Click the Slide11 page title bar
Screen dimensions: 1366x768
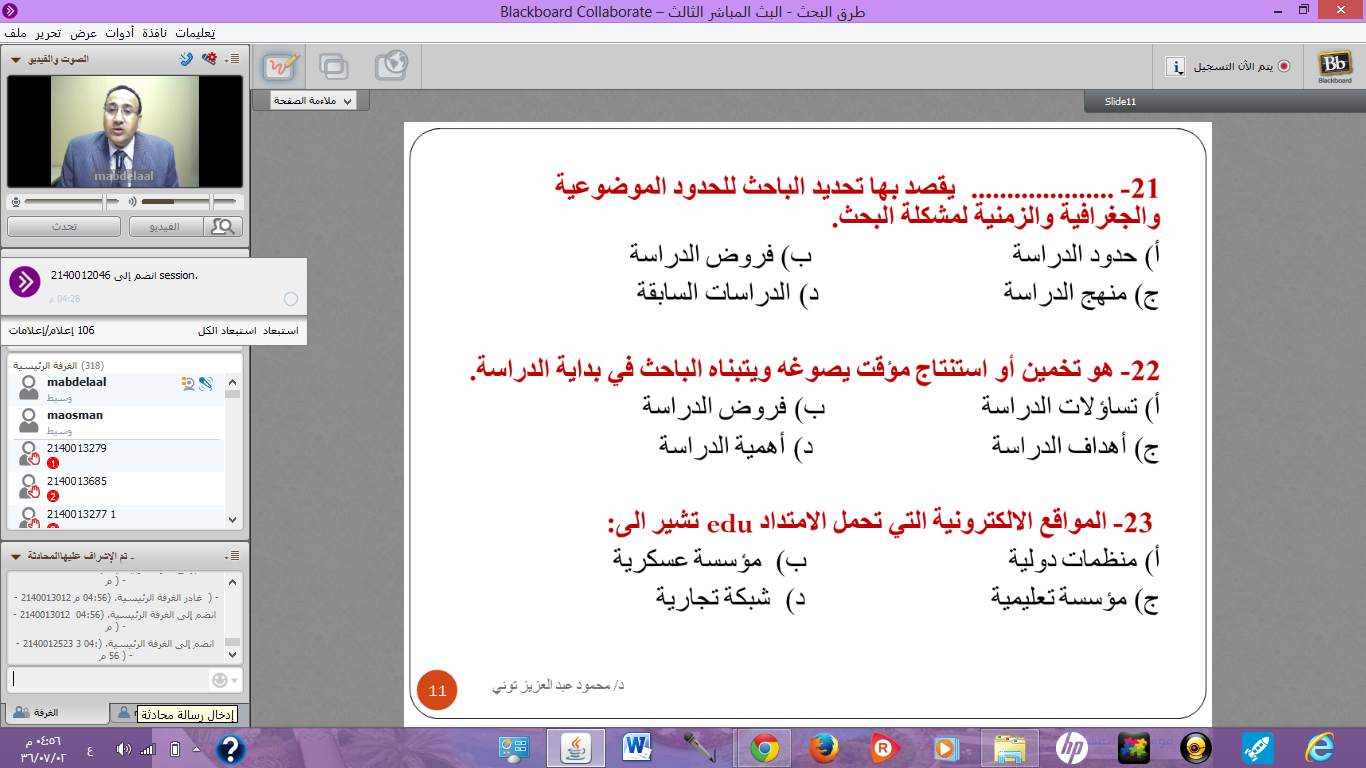tap(1224, 101)
